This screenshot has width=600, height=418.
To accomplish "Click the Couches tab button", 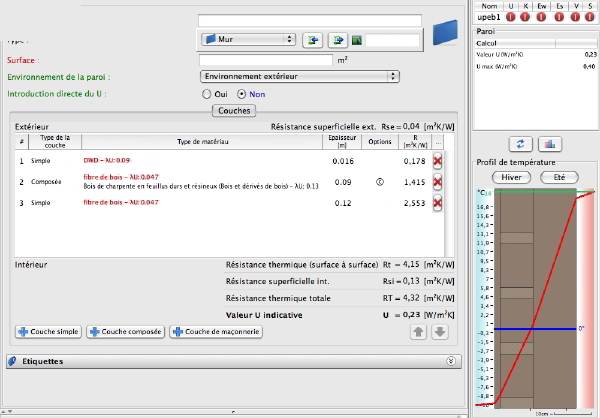I will (234, 111).
